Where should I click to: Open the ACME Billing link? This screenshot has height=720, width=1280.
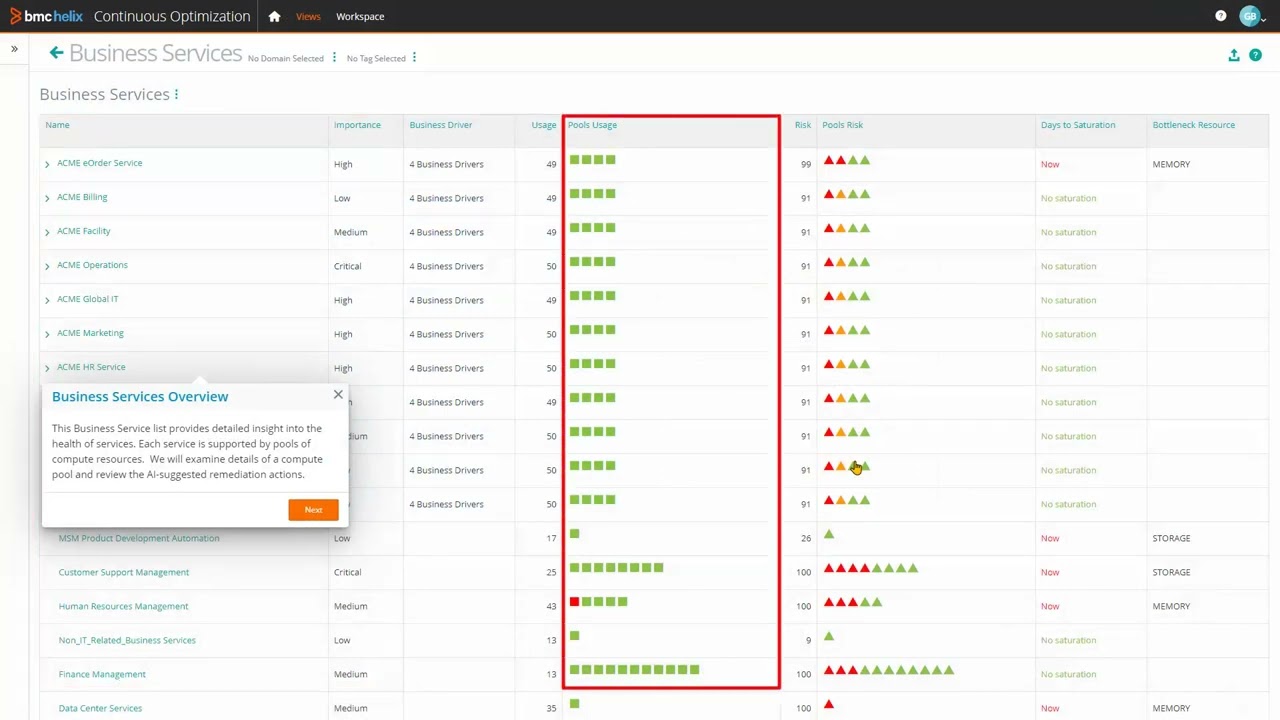coord(82,197)
